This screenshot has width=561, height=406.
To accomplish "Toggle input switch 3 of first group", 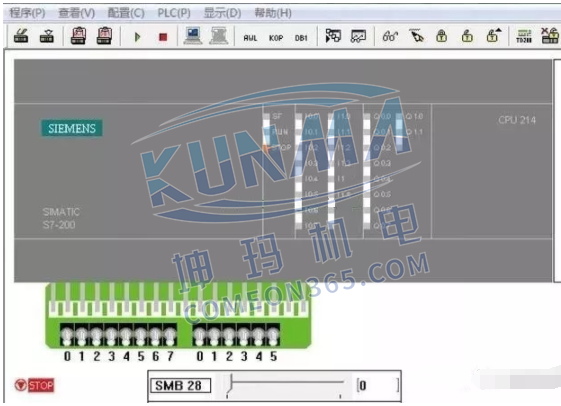I will (x=111, y=336).
